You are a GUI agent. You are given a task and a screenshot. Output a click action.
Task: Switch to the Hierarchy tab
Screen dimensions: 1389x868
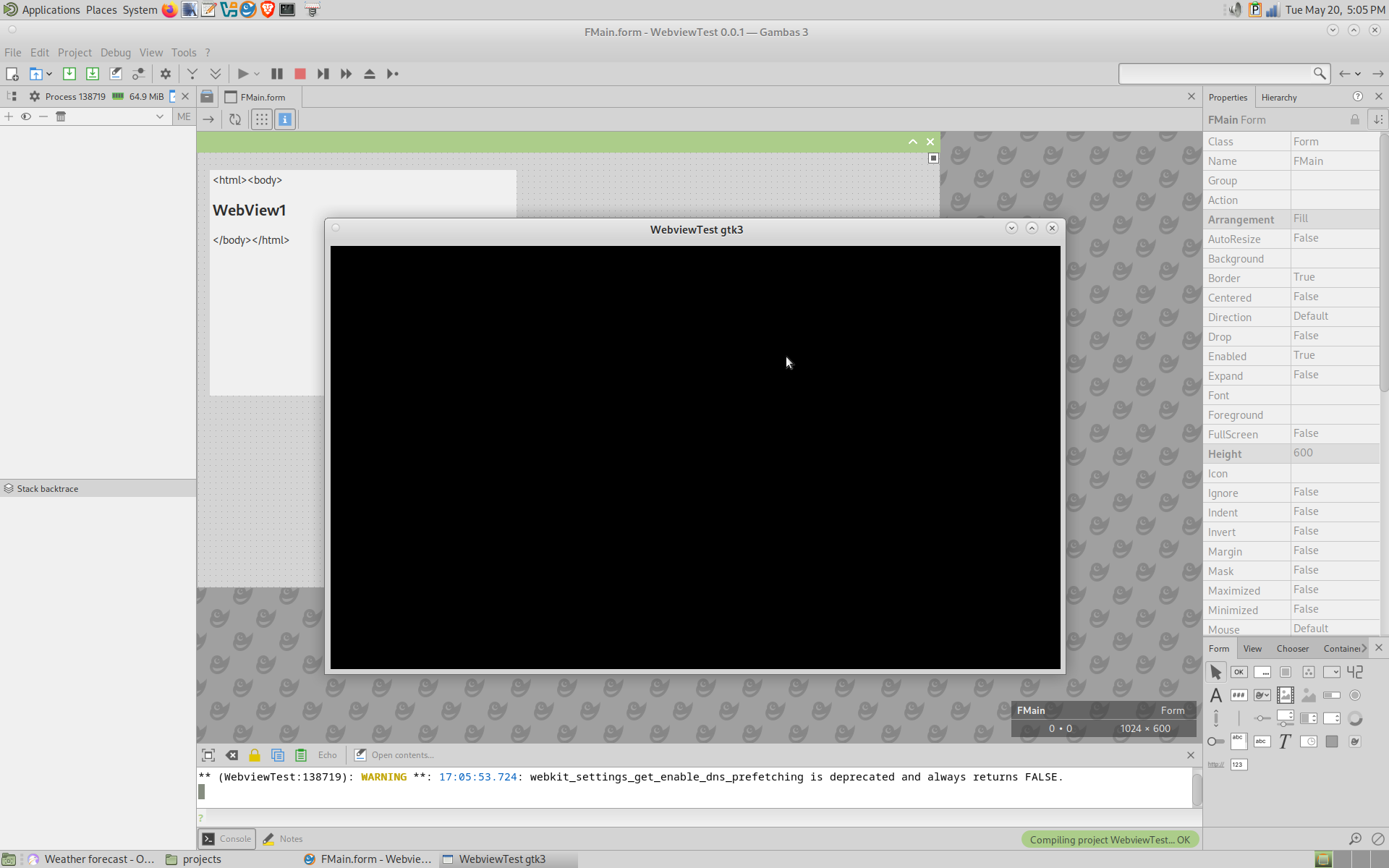(x=1278, y=98)
